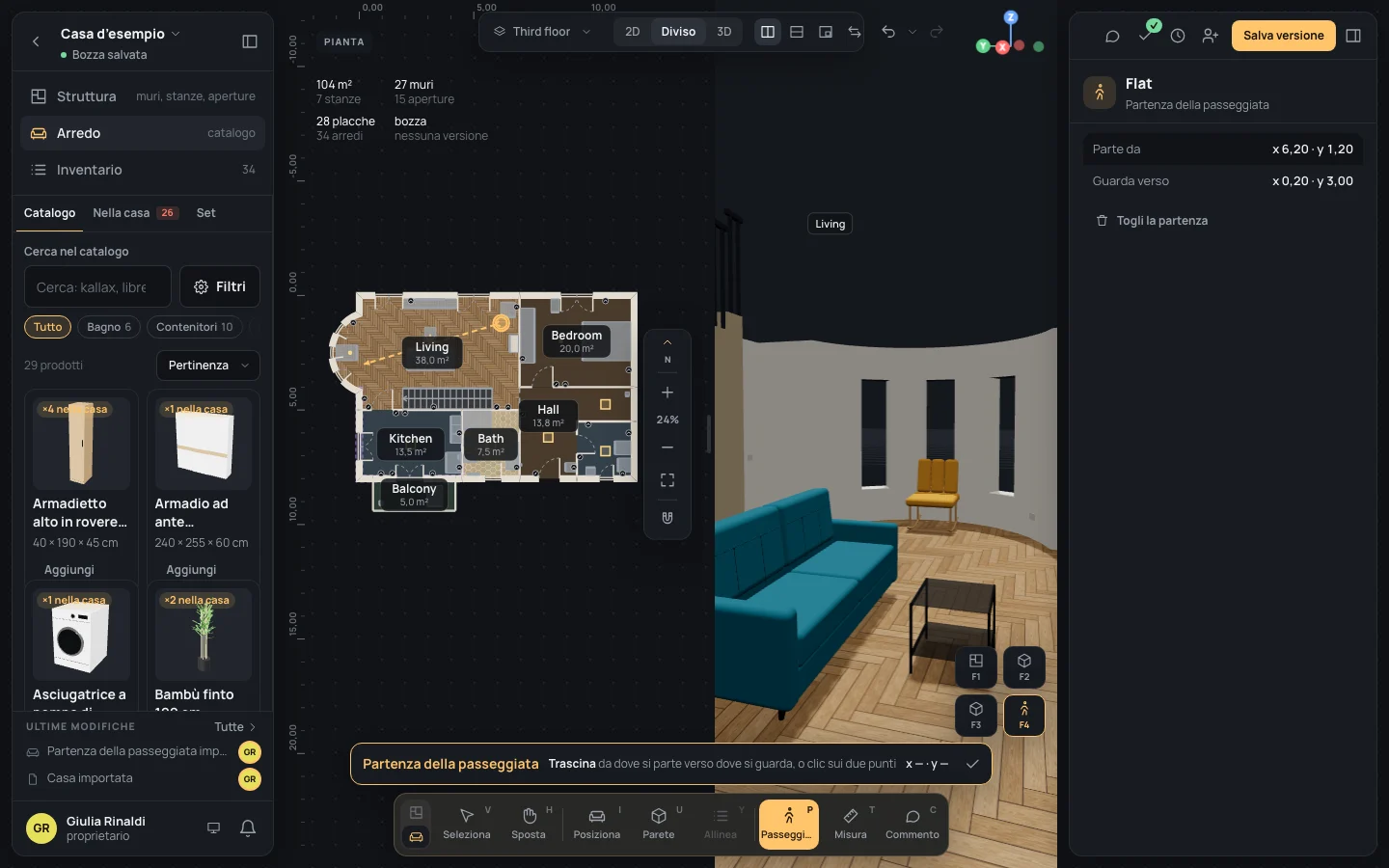Go back using the arrow beside Casa d'esempio
The width and height of the screenshot is (1389, 868).
click(36, 41)
